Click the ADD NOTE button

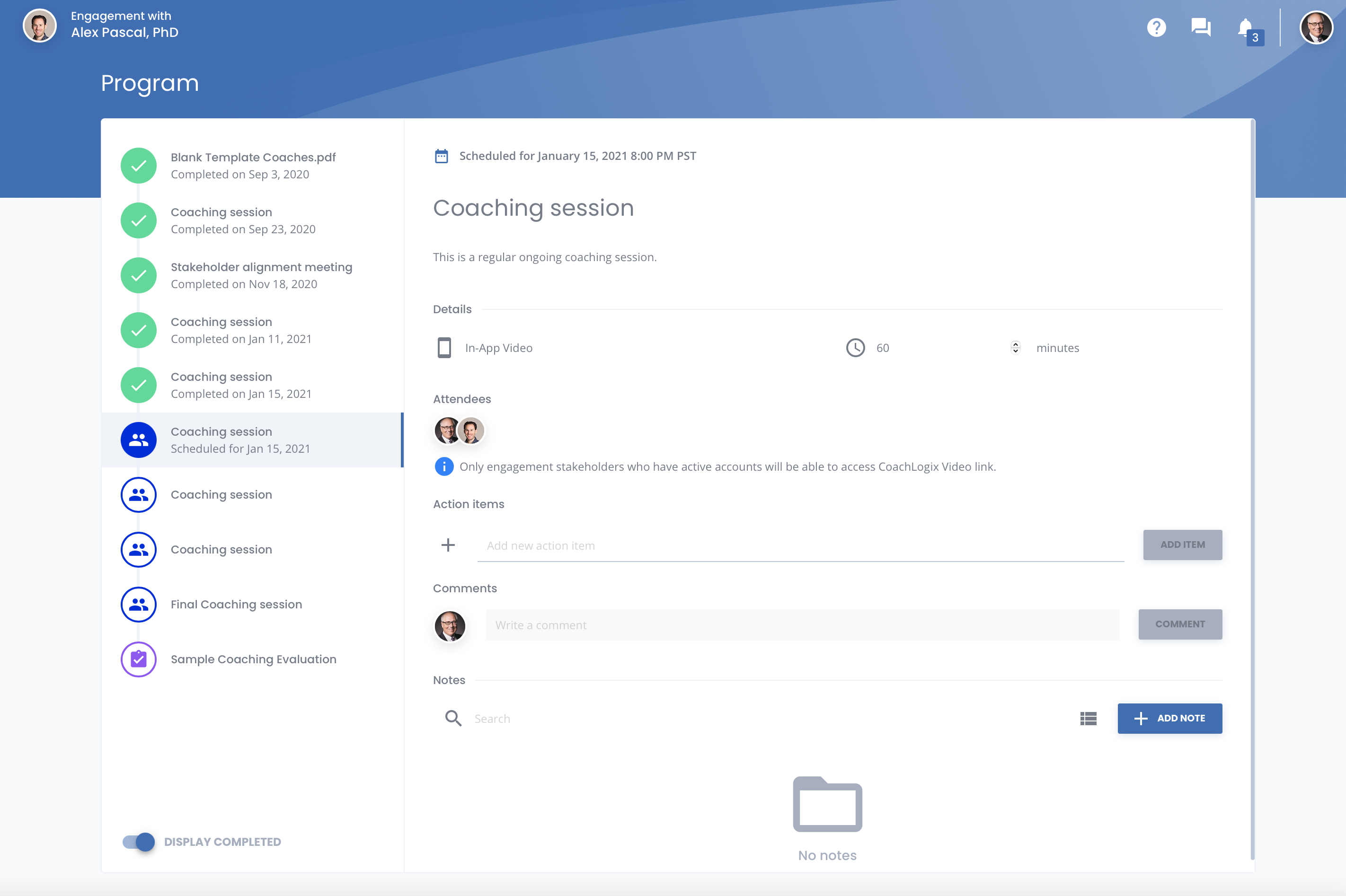coord(1170,718)
